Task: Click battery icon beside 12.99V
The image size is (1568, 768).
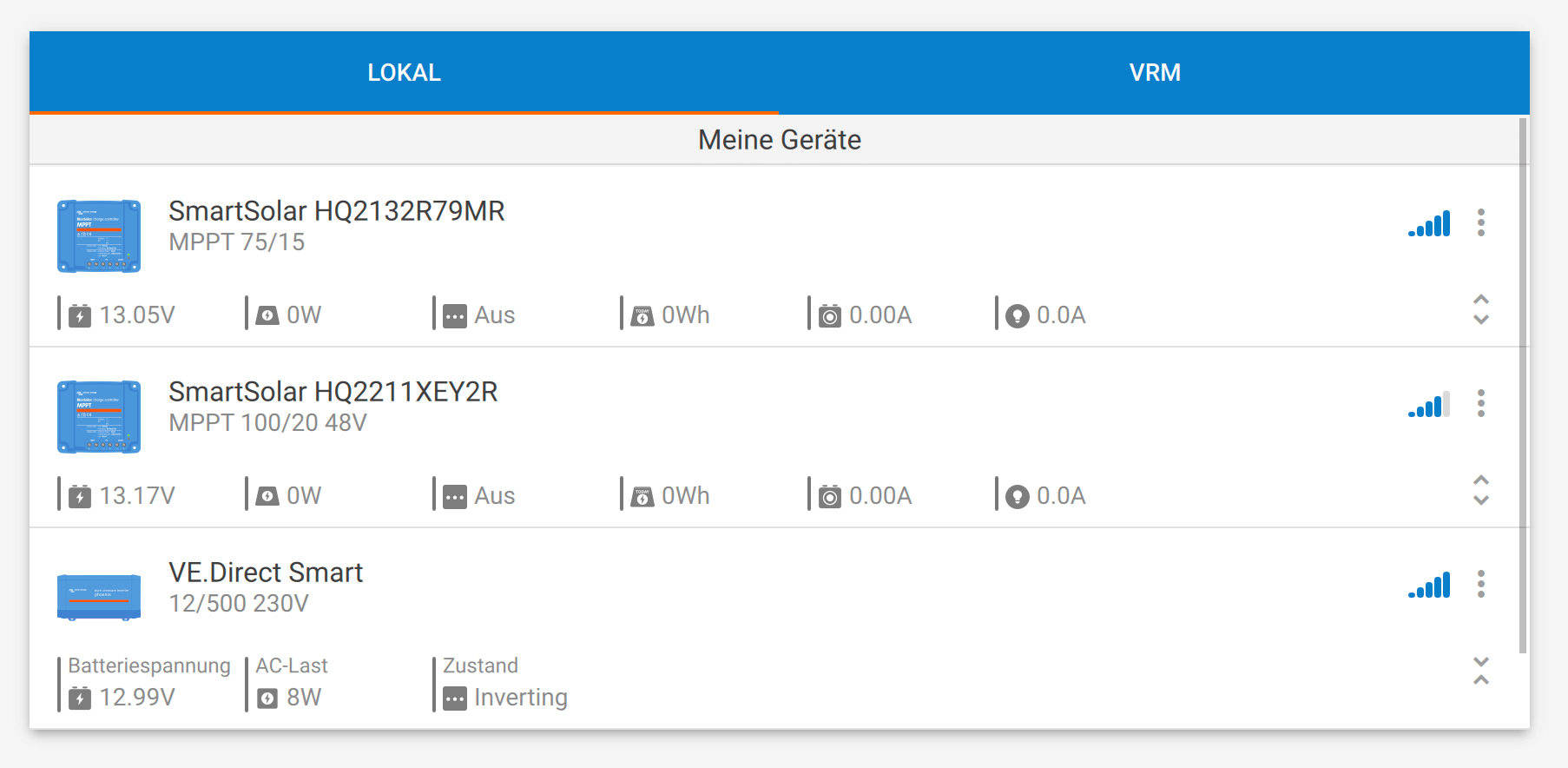Action: 80,697
